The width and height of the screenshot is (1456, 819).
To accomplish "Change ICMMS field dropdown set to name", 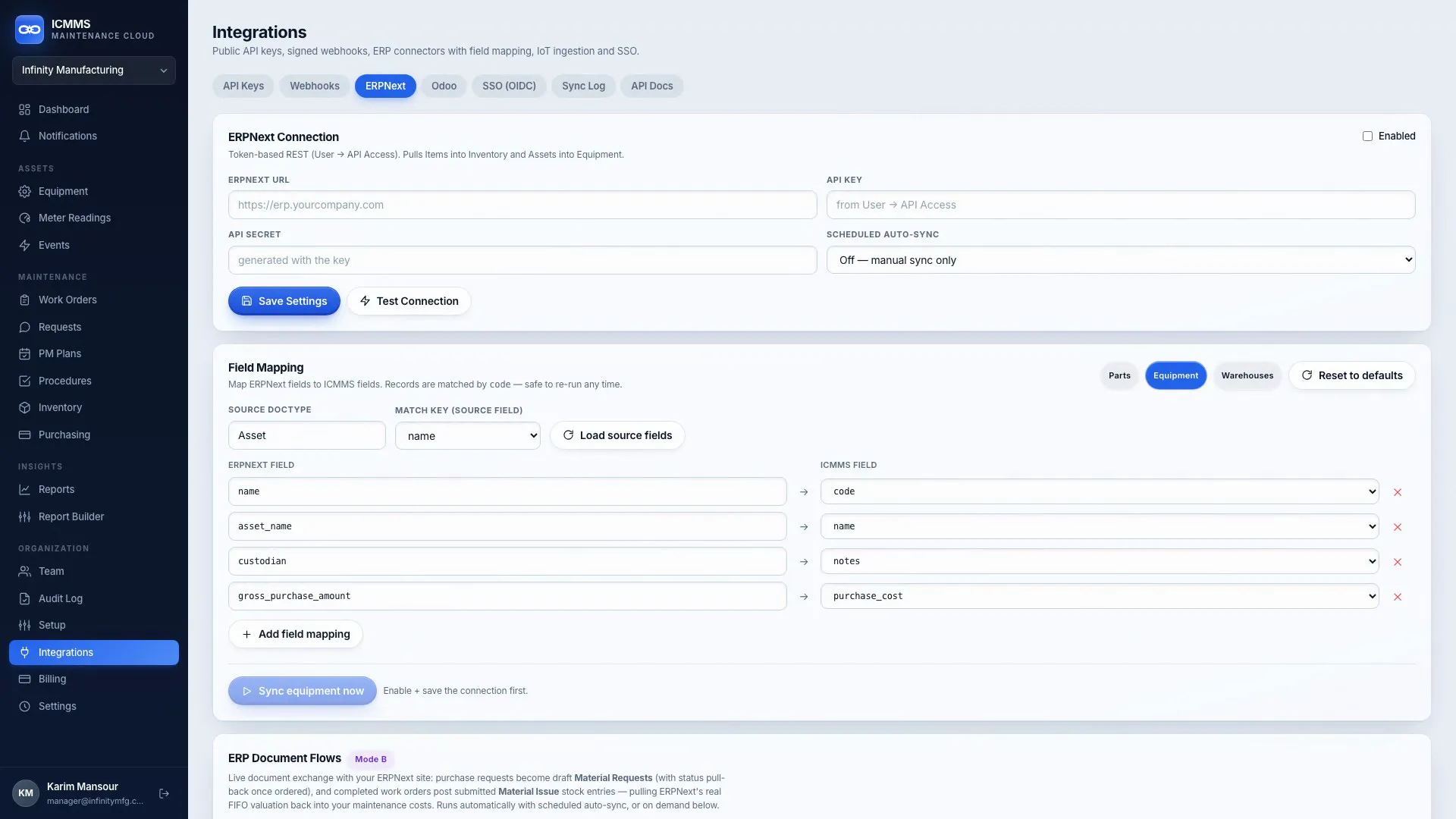I will pyautogui.click(x=1100, y=526).
